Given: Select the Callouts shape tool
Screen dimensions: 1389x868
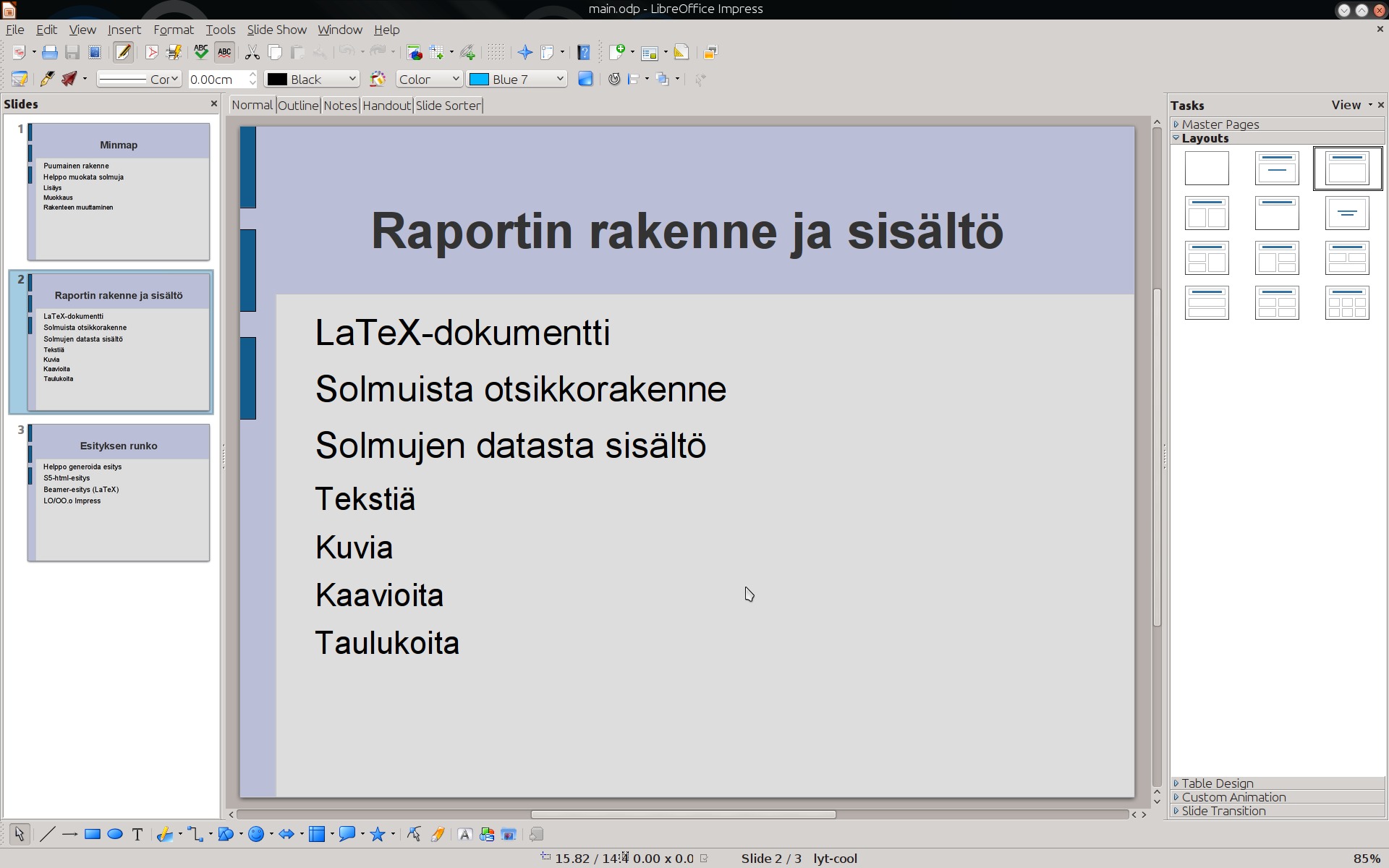Looking at the screenshot, I should [x=347, y=834].
